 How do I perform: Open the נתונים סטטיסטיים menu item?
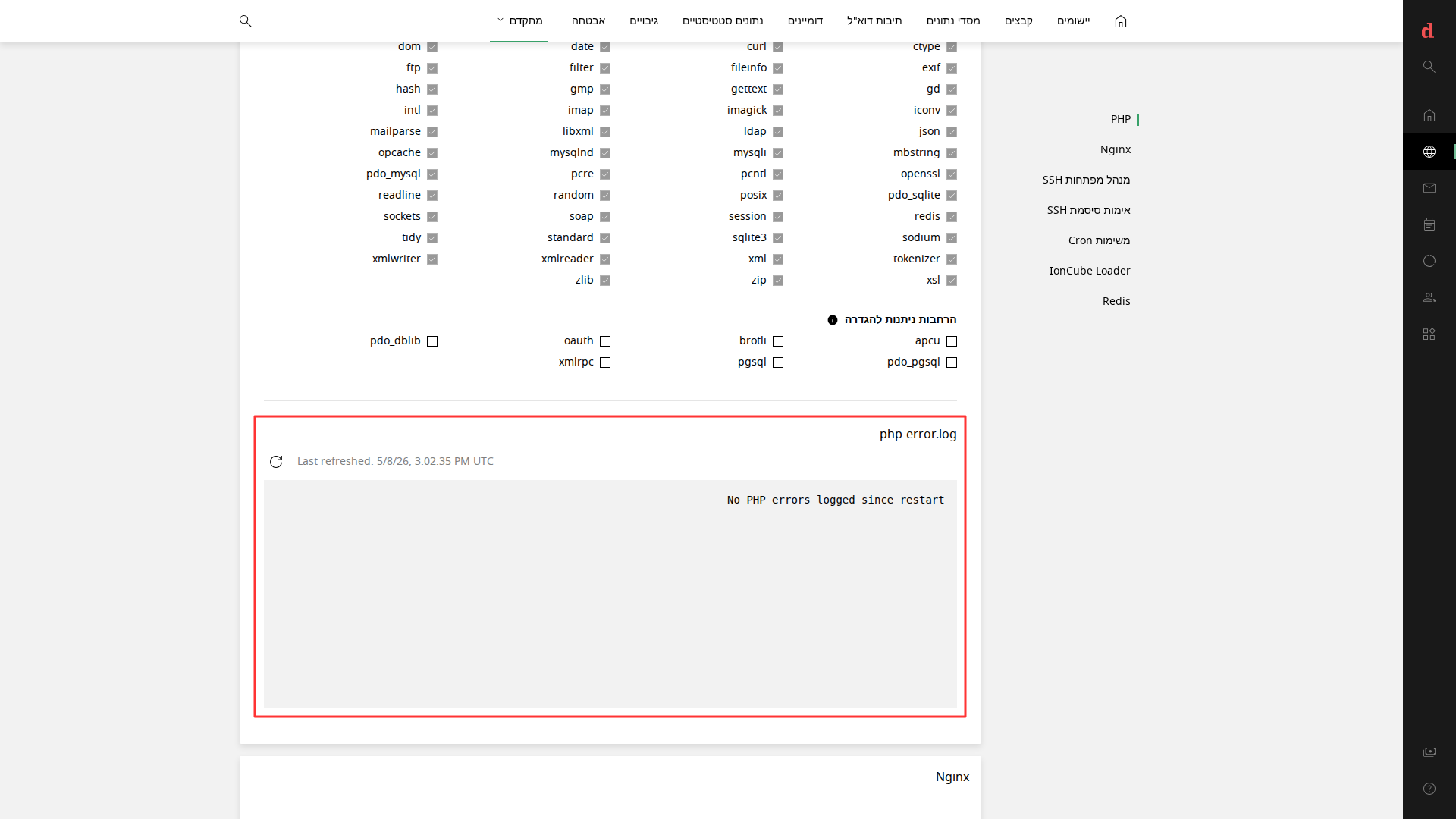(723, 20)
